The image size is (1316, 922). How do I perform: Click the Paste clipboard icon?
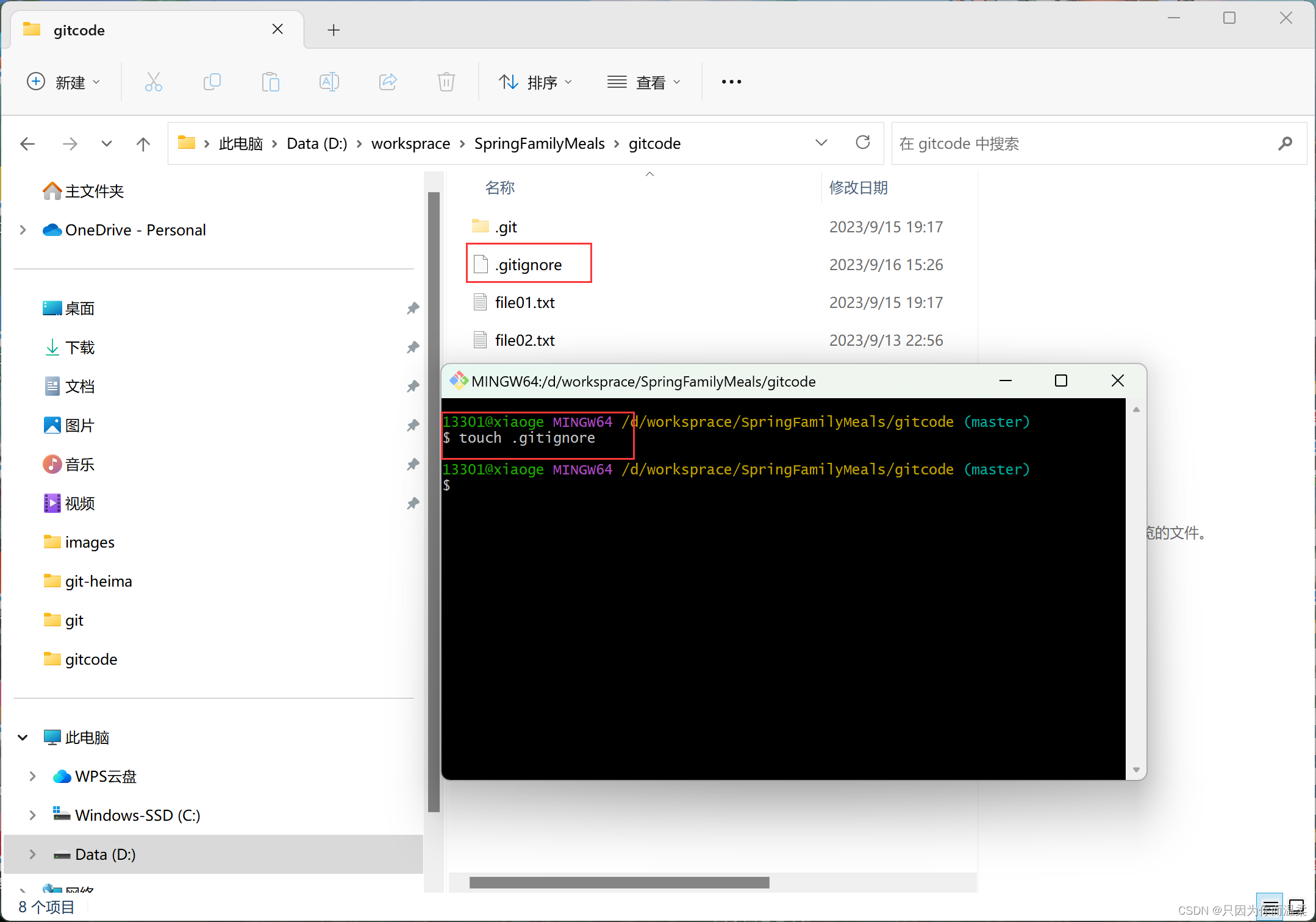(270, 82)
